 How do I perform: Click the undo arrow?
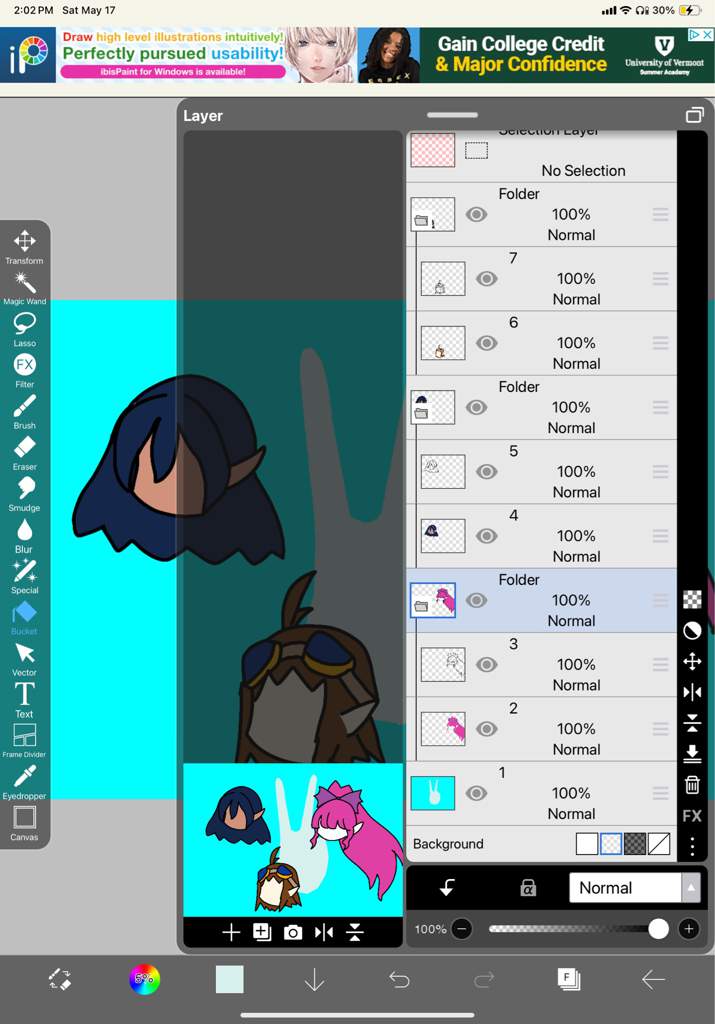click(399, 979)
